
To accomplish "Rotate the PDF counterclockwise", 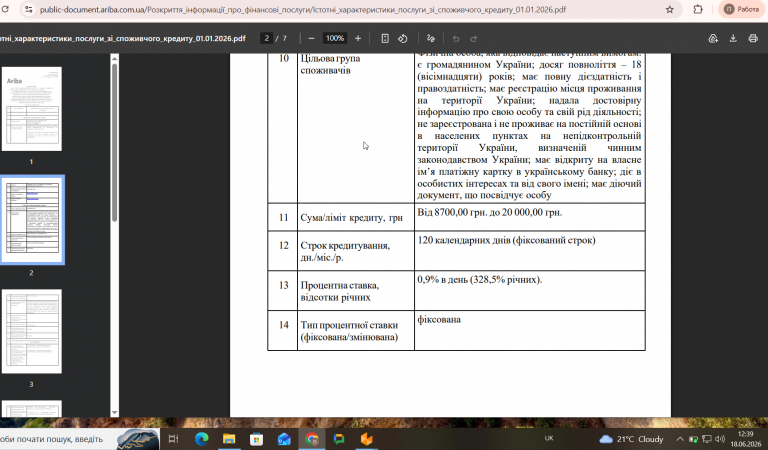I will click(x=403, y=38).
